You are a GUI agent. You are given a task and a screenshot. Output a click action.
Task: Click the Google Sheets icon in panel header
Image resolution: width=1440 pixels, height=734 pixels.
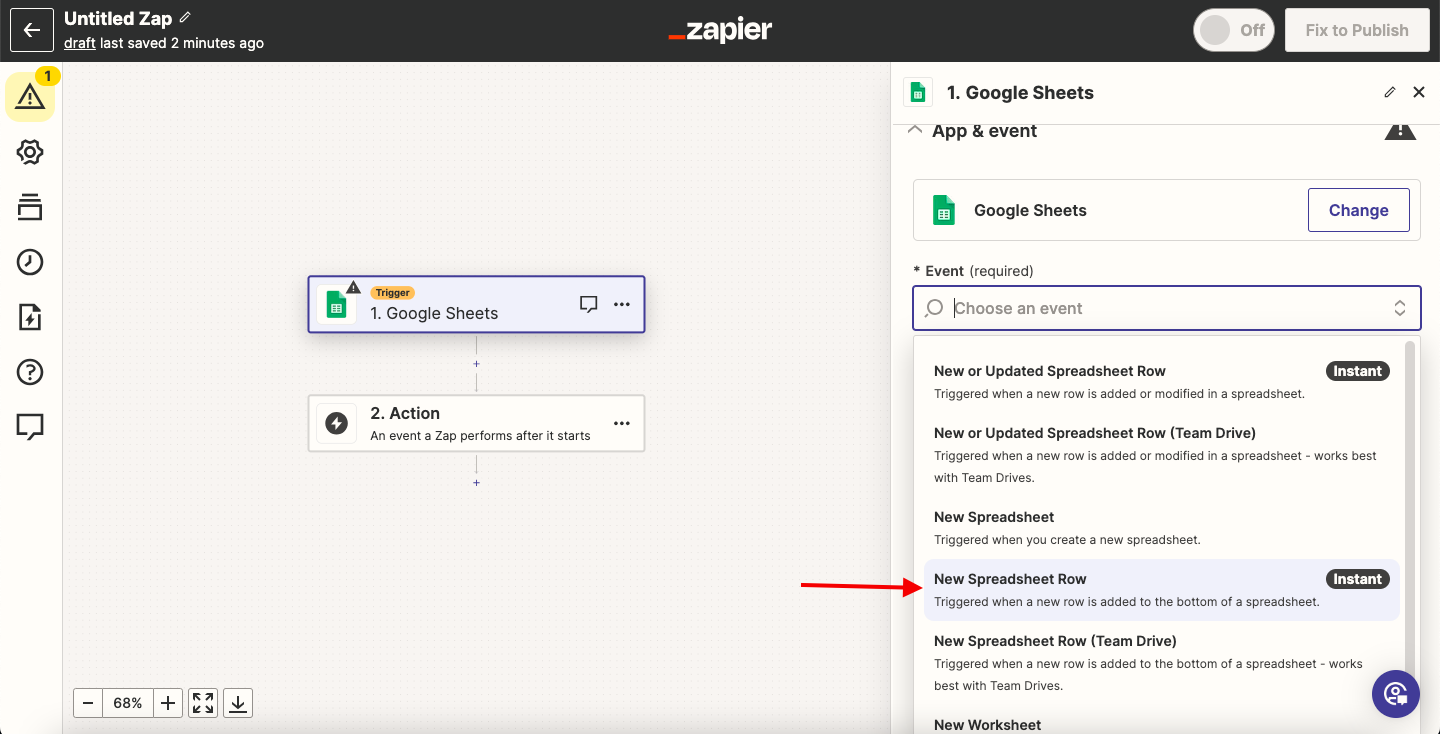[918, 92]
